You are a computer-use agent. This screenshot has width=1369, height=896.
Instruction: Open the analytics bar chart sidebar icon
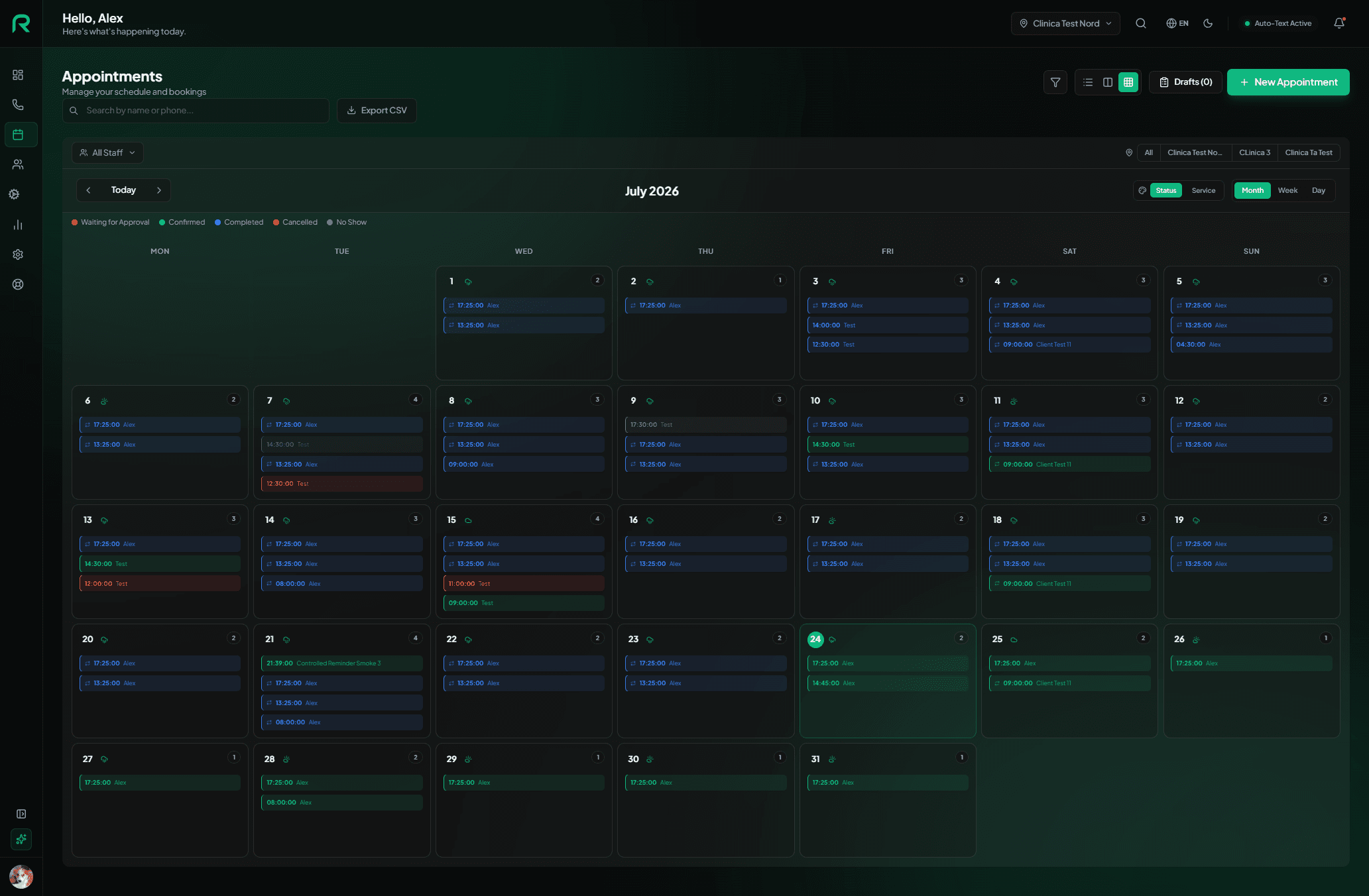(x=18, y=225)
